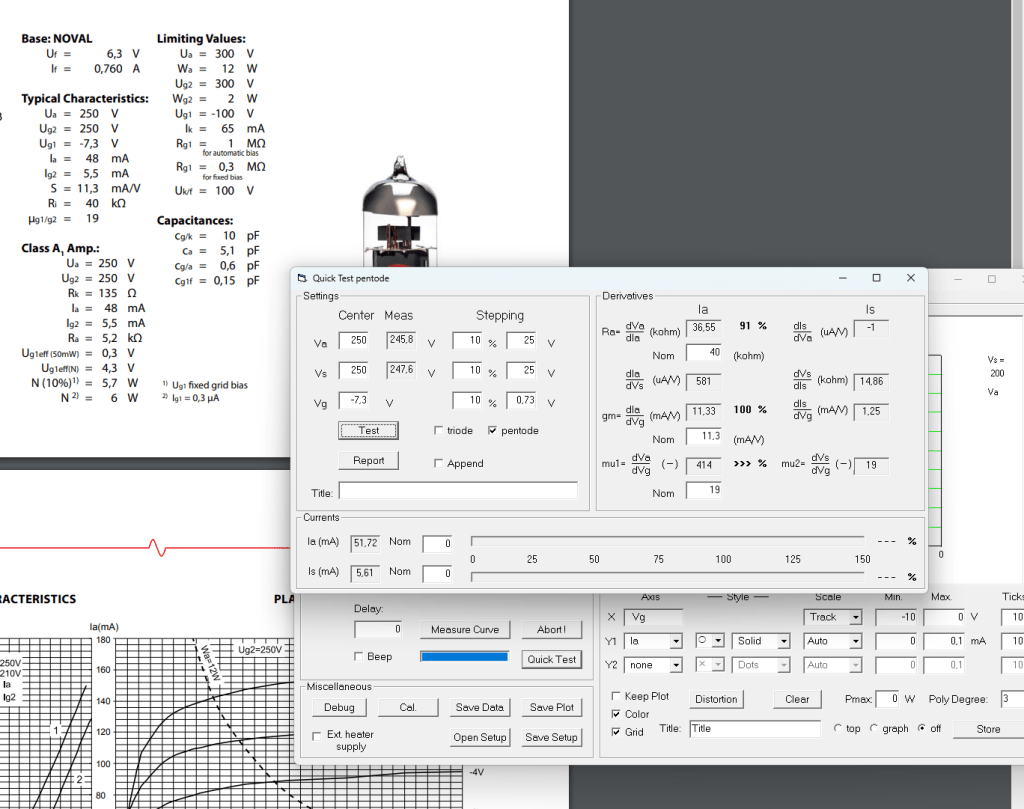This screenshot has width=1024, height=809.
Task: Click the Quick Test Title text field
Action: [458, 491]
